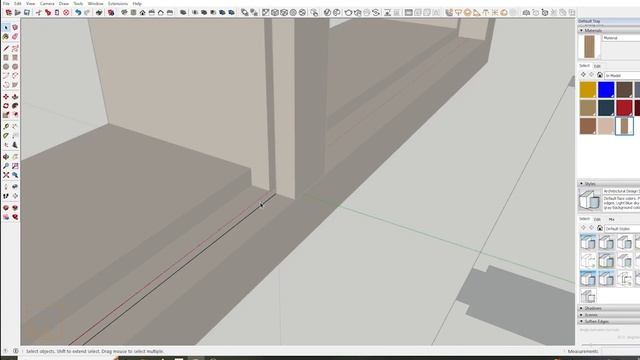Select the Select arrow tool
The height and width of the screenshot is (360, 640).
pyautogui.click(x=6, y=27)
